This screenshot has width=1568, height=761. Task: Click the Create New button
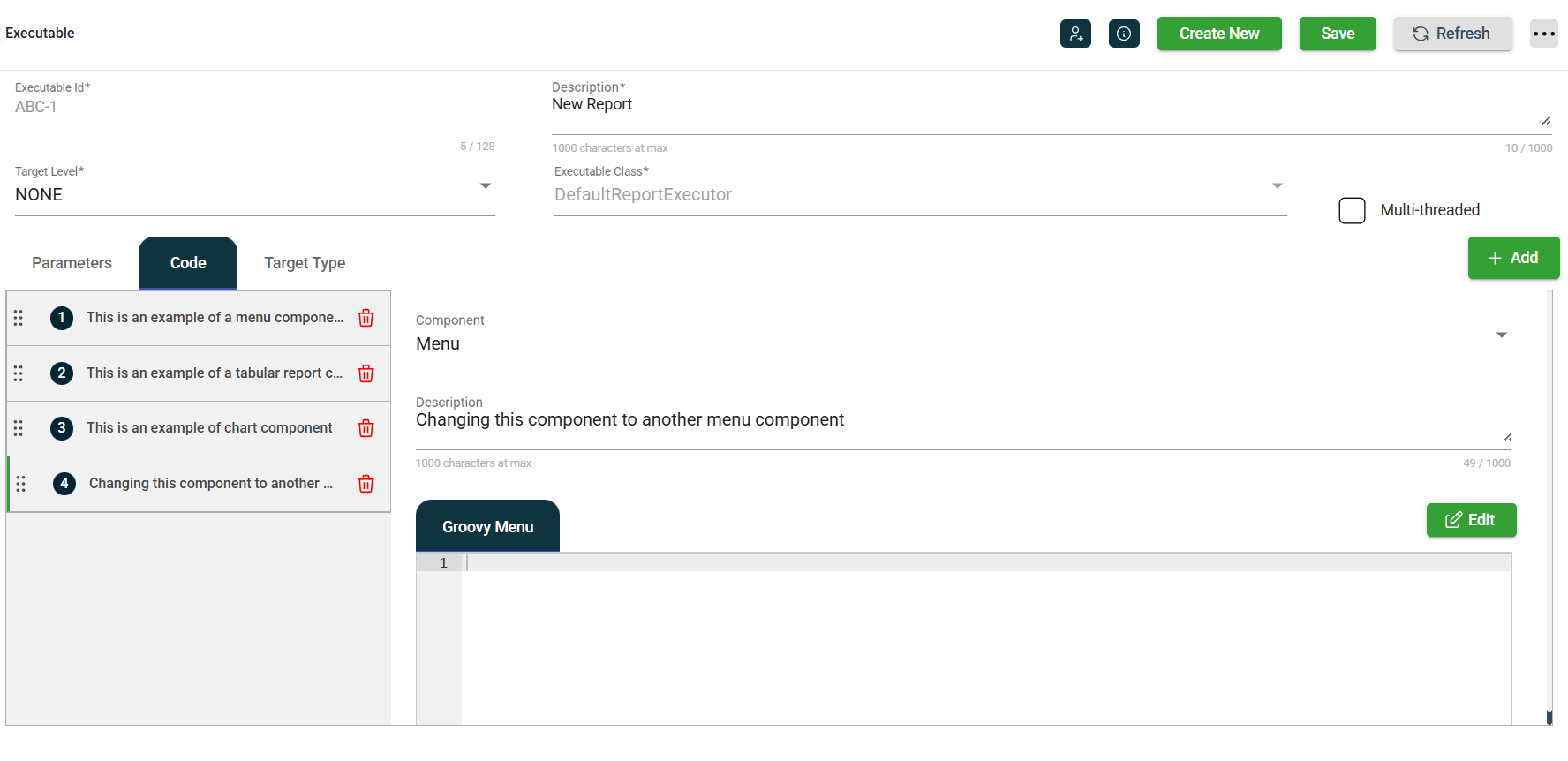1218,34
